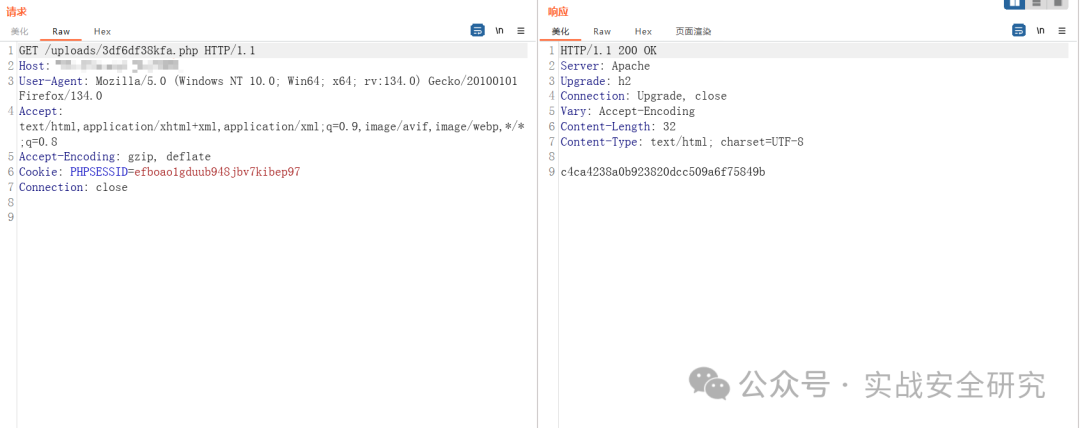Click the User-Agent header name
Viewport: 1080px width, 428px height.
[x=54, y=81]
